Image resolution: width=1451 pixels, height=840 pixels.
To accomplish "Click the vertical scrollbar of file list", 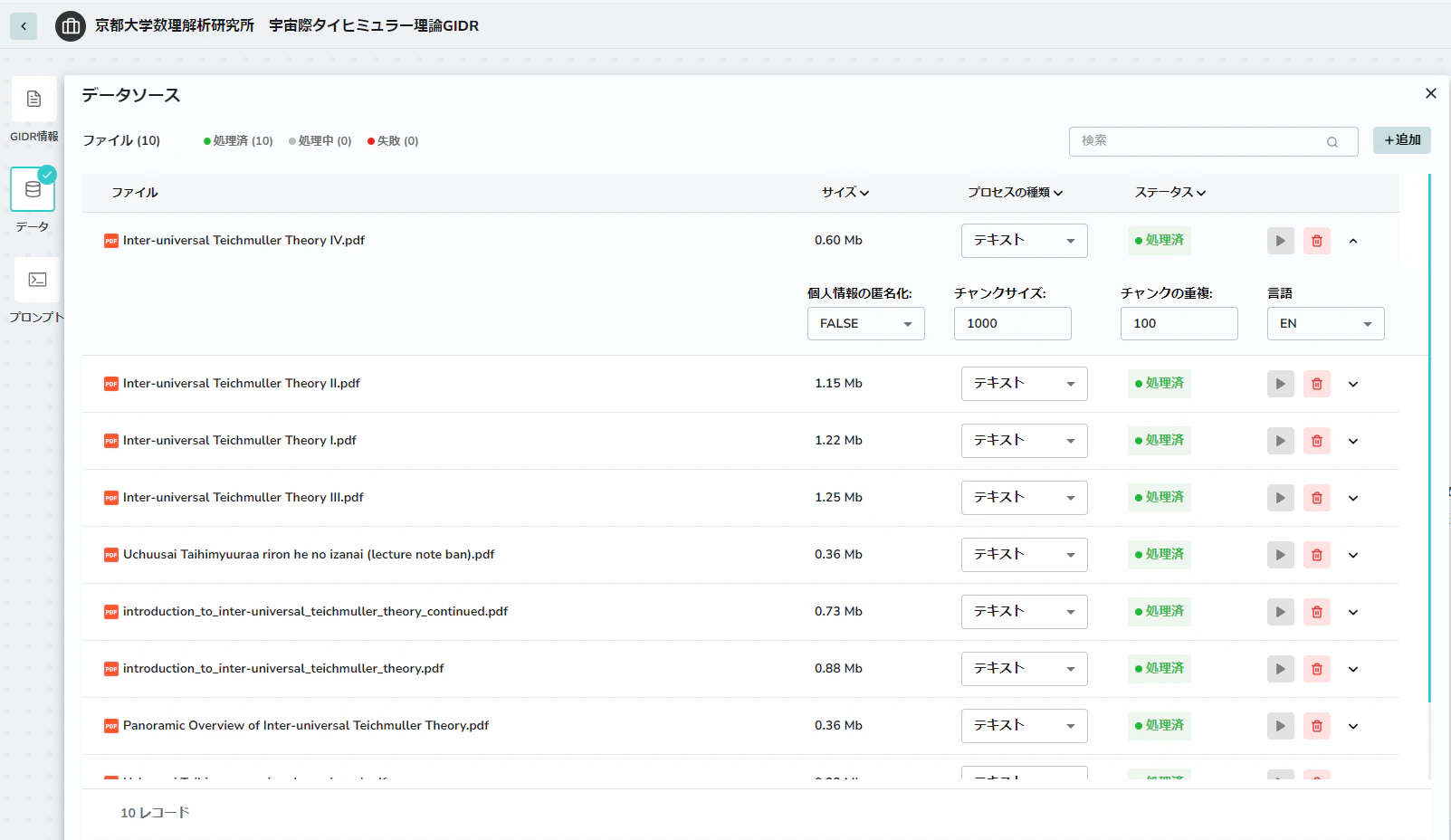I will 1429,438.
